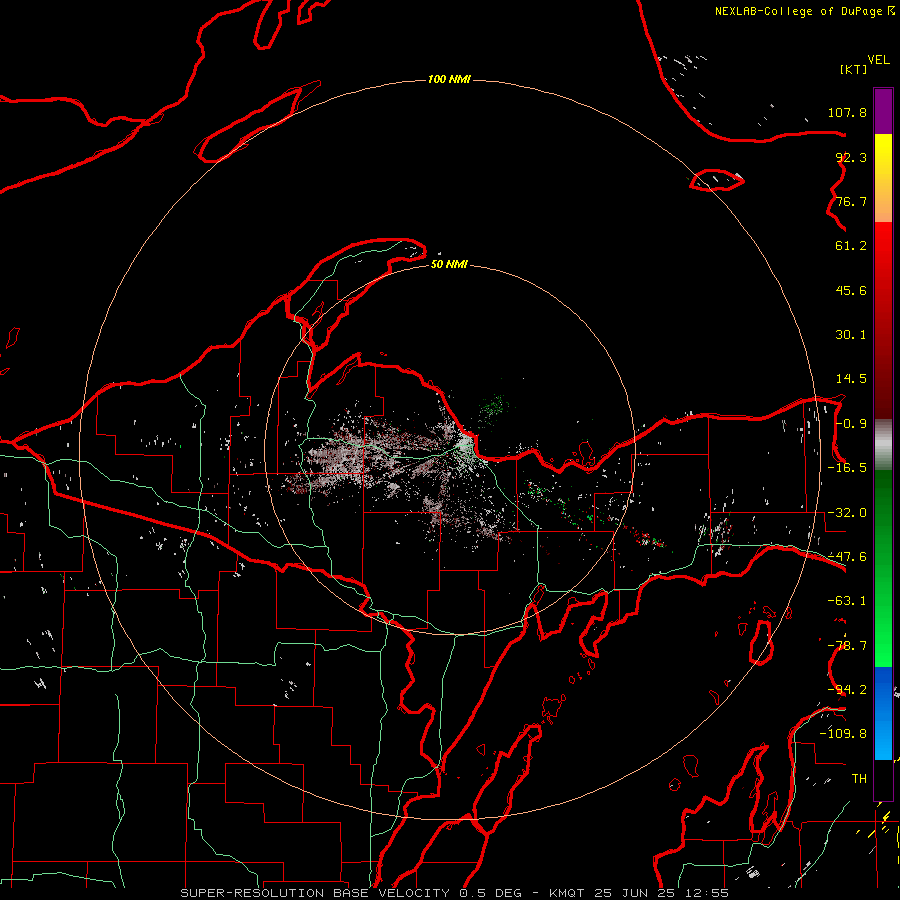Pick the red segment of the color bar
The image size is (900, 900).
(x=883, y=320)
